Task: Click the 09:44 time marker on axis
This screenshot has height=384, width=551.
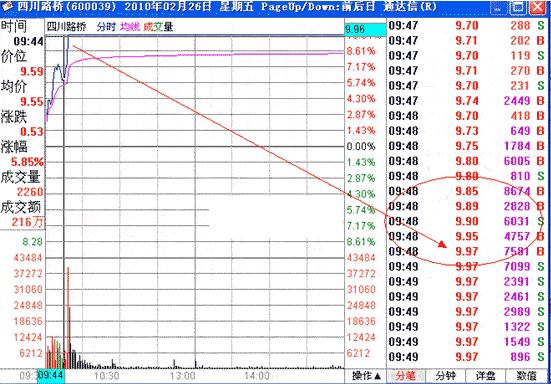Action: [51, 376]
